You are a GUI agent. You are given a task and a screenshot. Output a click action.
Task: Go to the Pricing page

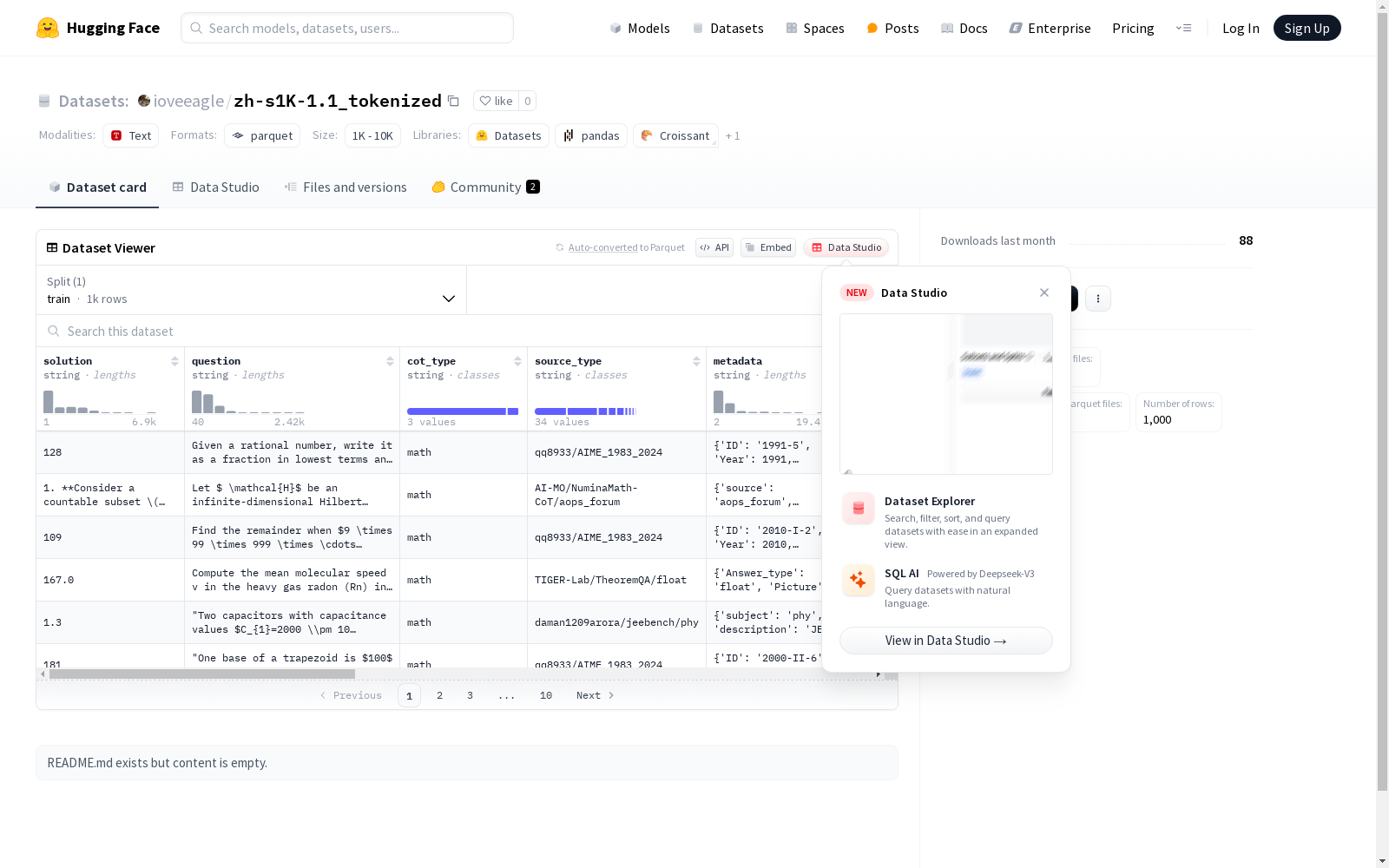[1133, 28]
